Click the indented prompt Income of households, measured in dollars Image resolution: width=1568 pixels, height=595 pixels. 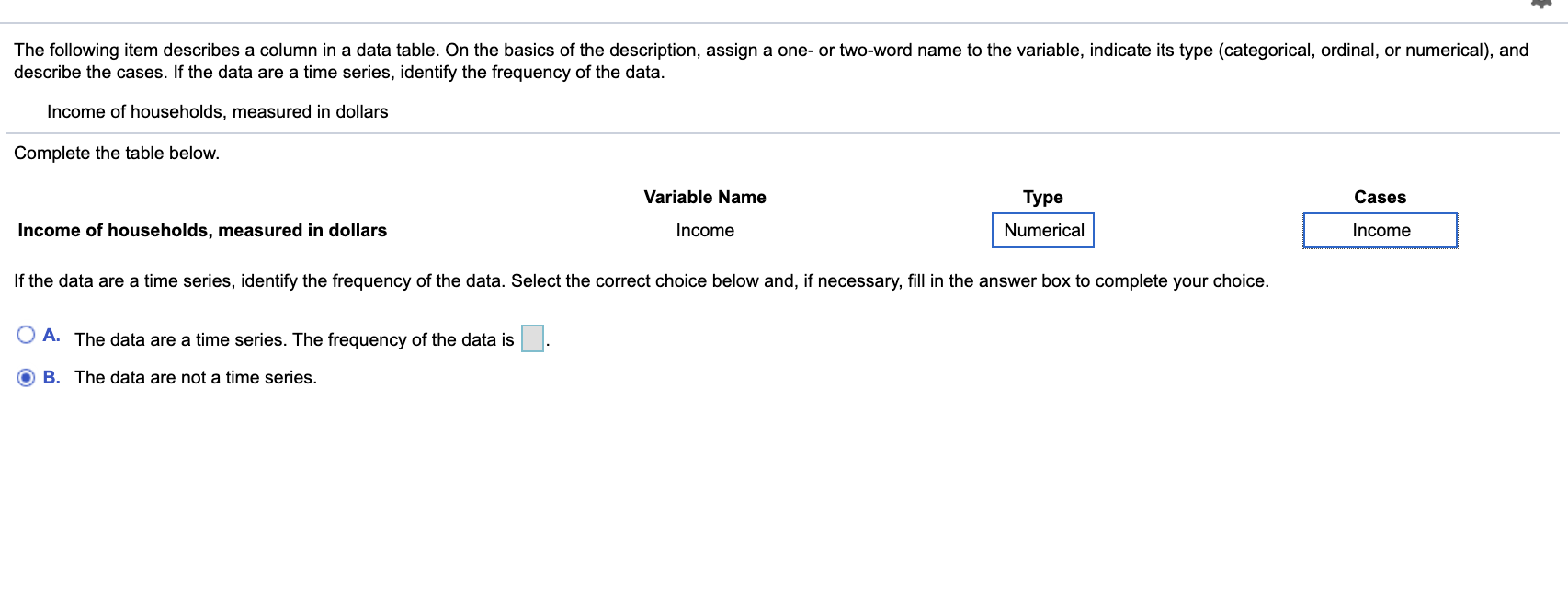[217, 111]
